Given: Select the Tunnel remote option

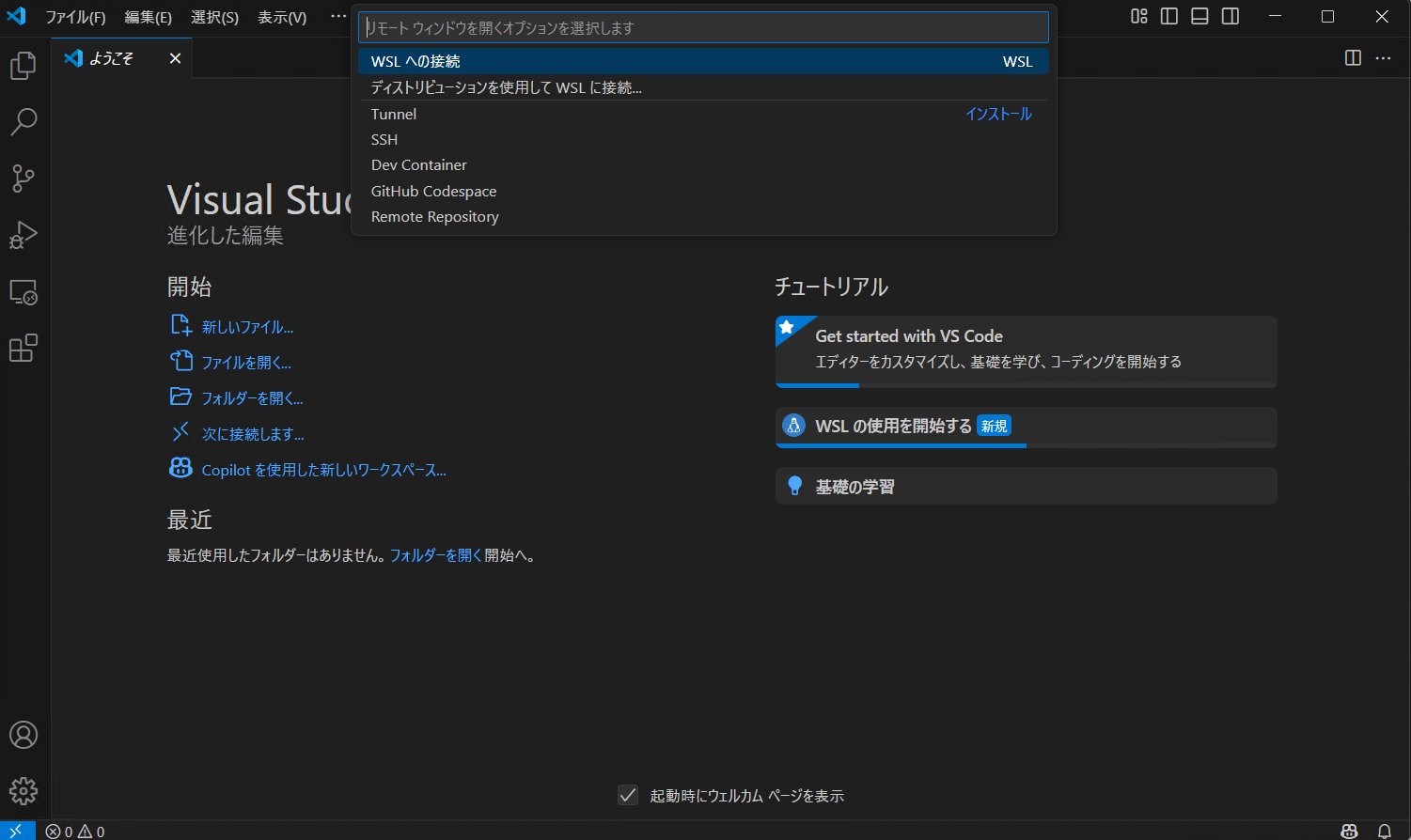Looking at the screenshot, I should pos(703,114).
